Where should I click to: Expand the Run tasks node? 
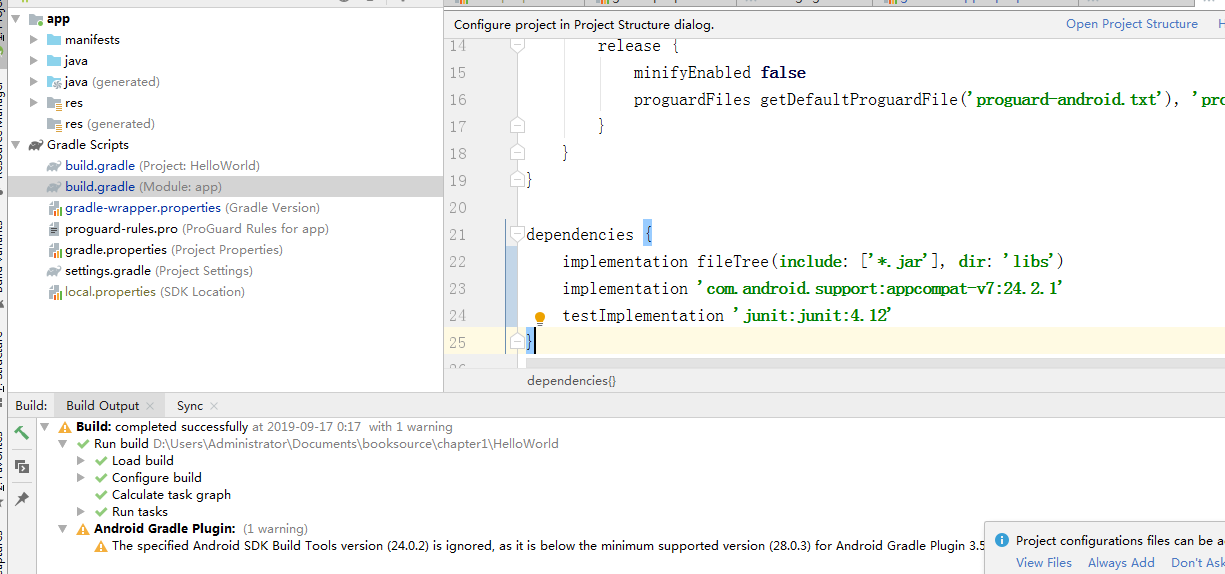click(x=82, y=512)
